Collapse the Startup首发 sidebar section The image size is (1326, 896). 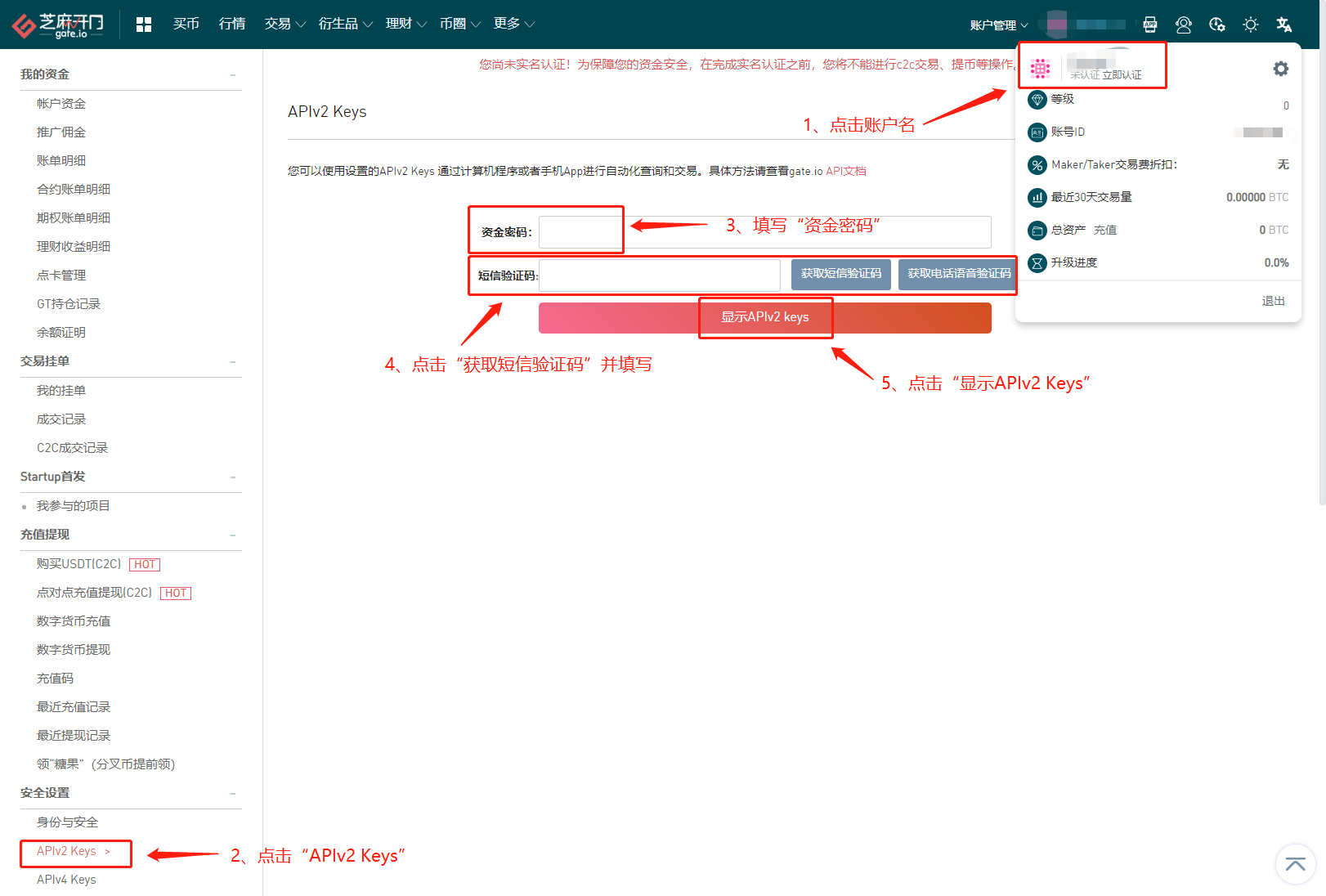233,477
